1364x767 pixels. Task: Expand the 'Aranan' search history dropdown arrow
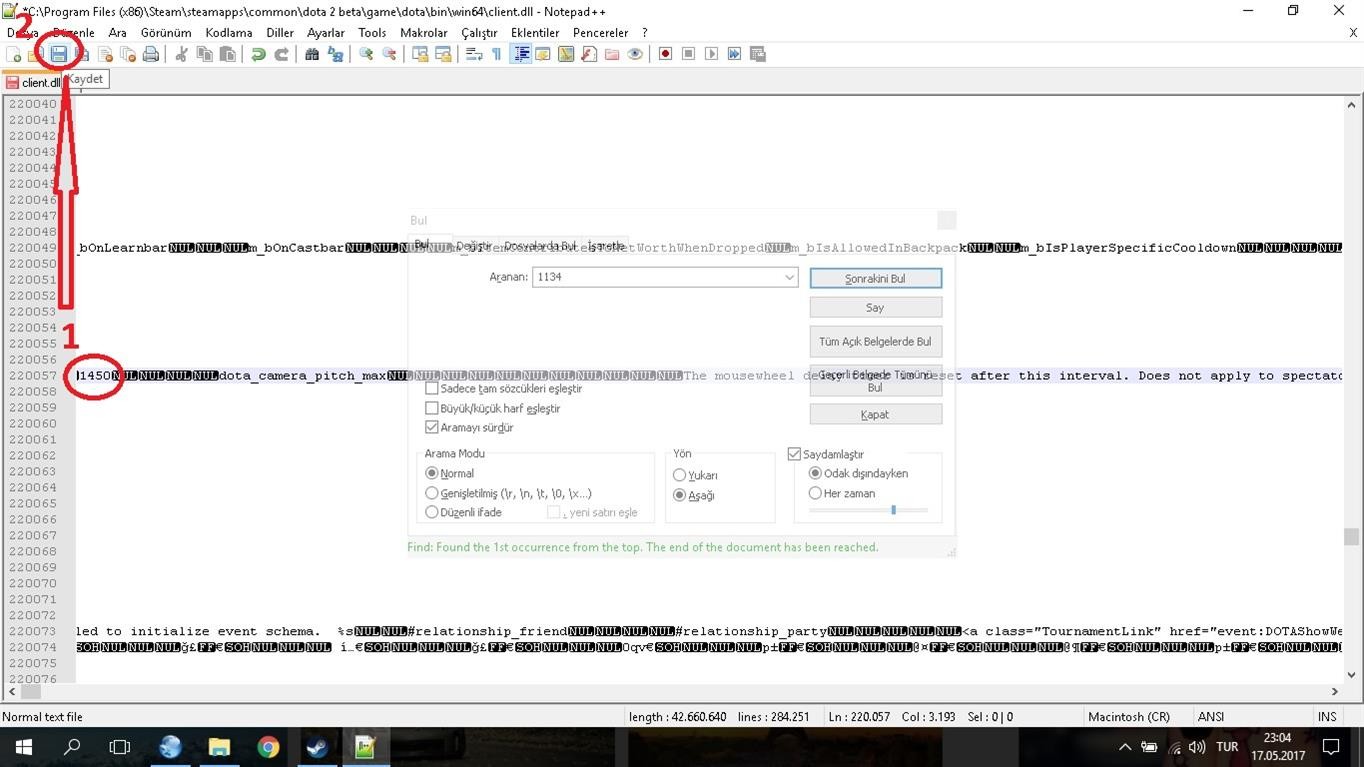pos(789,277)
